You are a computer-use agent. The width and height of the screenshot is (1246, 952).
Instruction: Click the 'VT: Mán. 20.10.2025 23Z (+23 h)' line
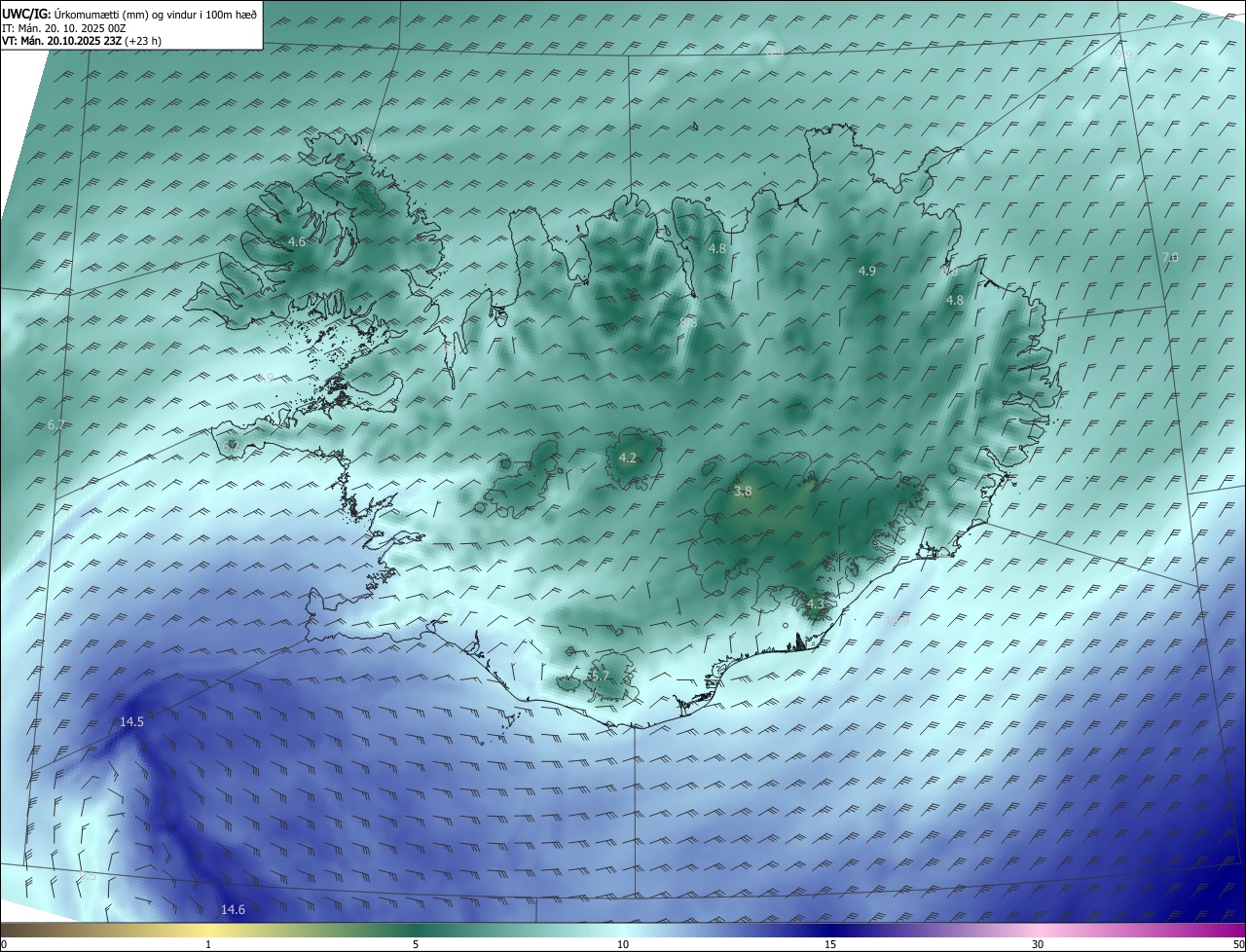click(x=82, y=41)
